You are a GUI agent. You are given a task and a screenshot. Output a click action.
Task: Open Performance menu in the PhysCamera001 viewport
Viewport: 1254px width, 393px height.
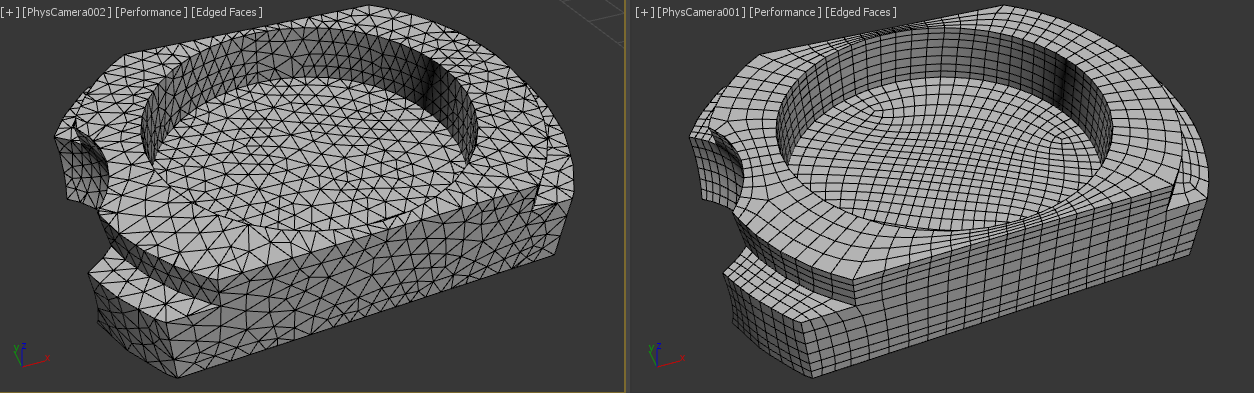[x=785, y=12]
